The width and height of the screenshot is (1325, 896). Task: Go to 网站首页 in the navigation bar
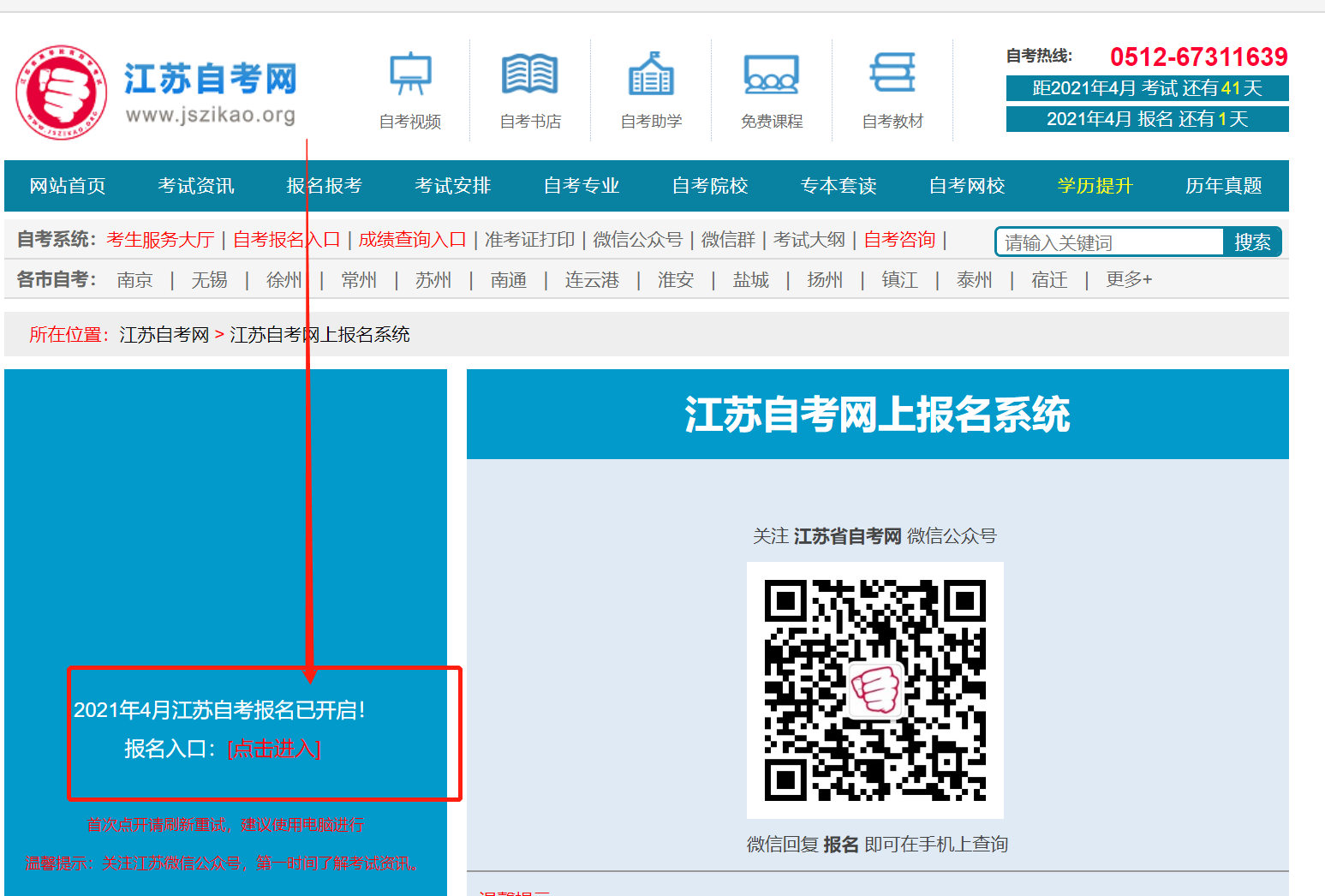click(x=68, y=186)
